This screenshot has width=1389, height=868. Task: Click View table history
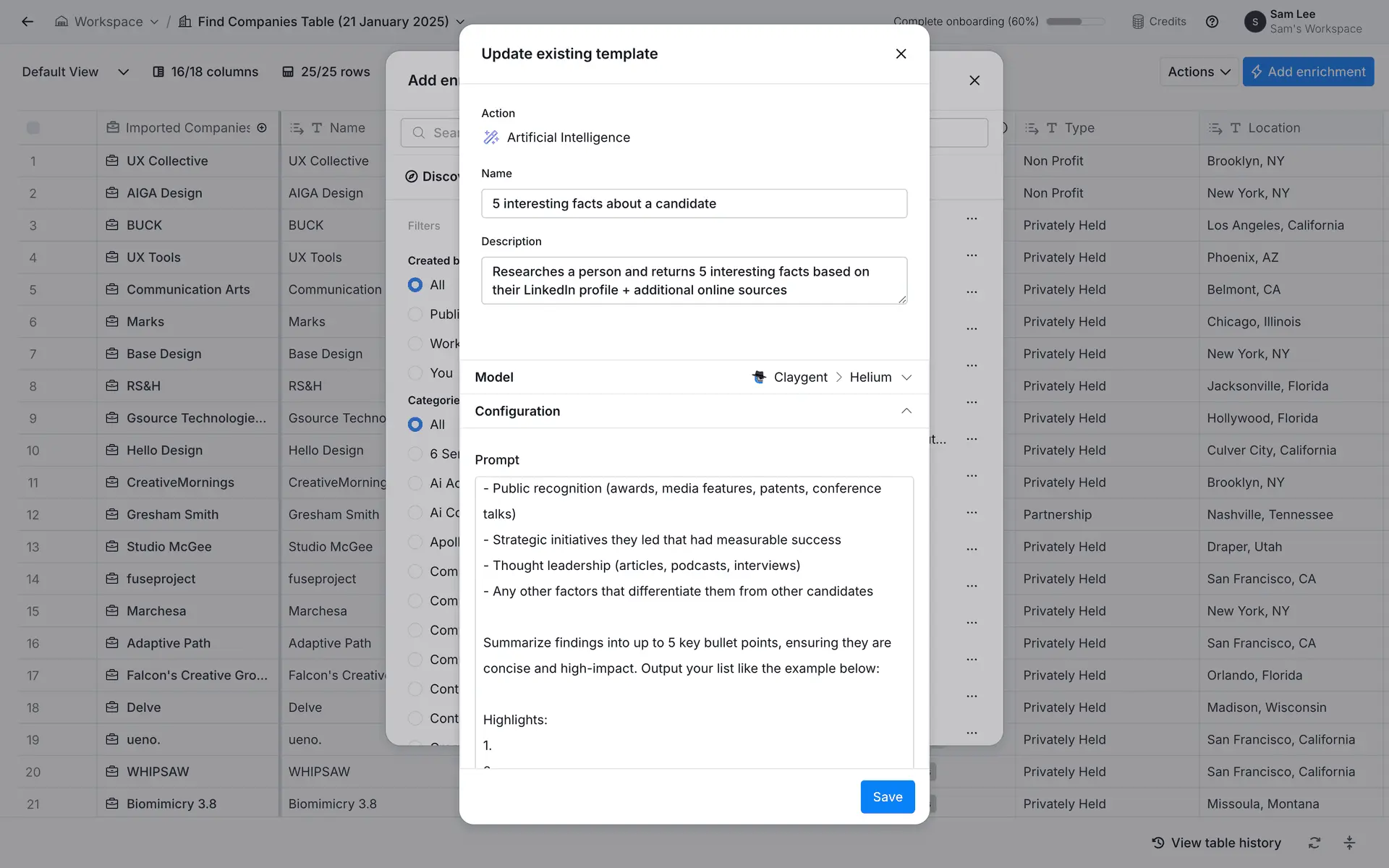point(1216,843)
